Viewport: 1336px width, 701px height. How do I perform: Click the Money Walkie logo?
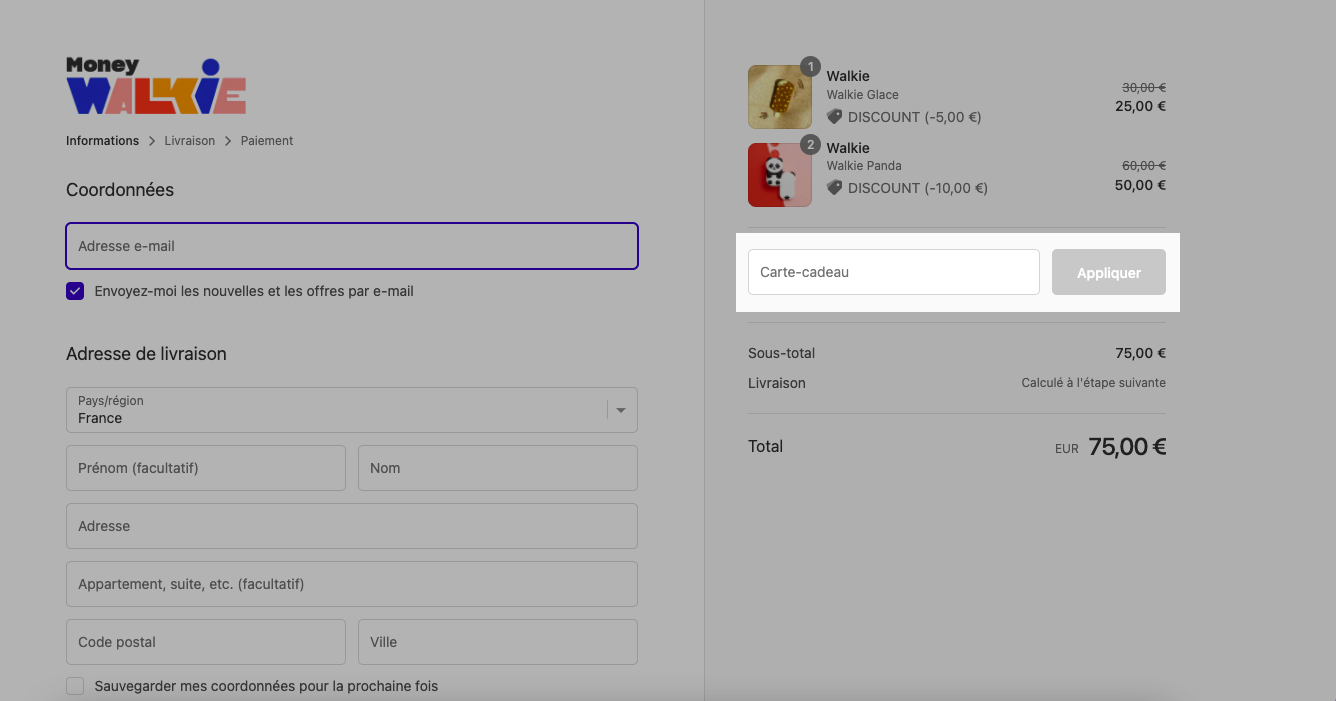(x=156, y=86)
